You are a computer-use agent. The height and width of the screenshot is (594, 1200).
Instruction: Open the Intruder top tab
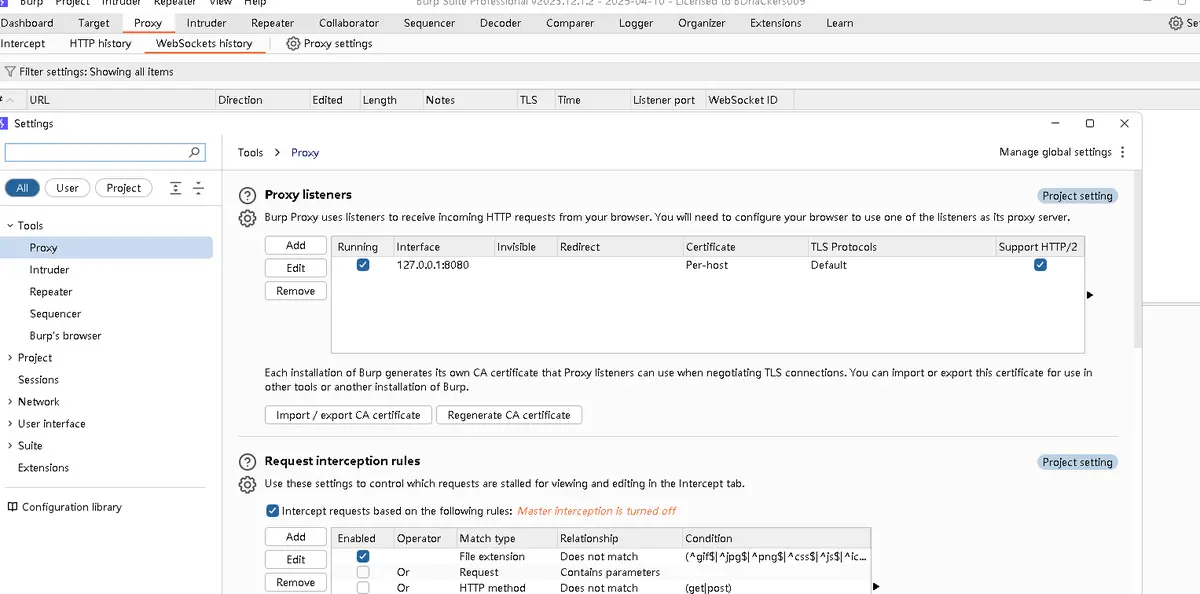point(206,23)
